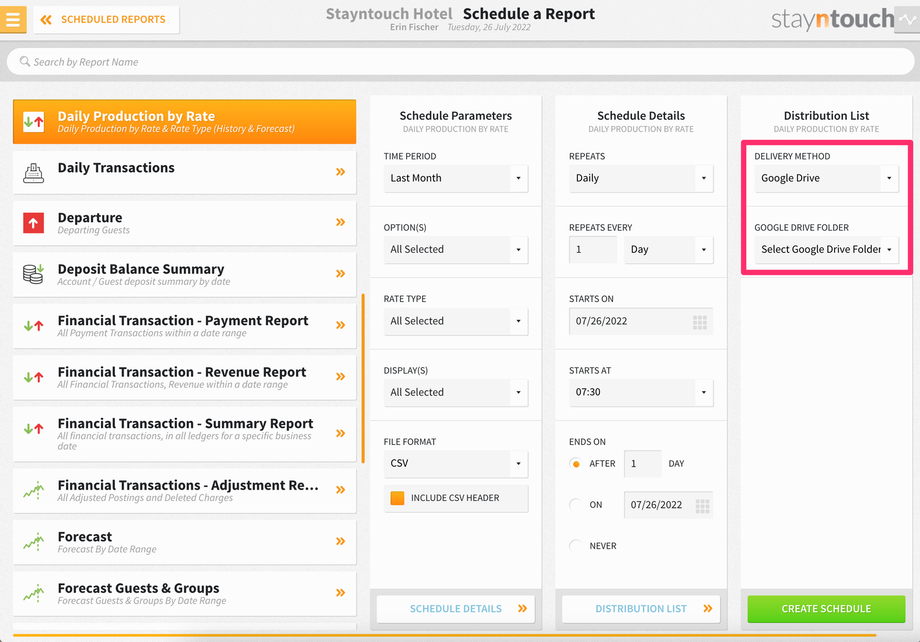This screenshot has width=920, height=642.
Task: Open Forecast Guests & Groups chevron
Action: point(340,593)
